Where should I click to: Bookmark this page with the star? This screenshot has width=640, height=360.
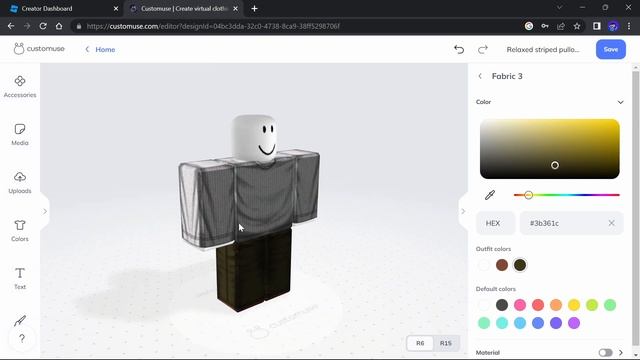click(x=577, y=26)
